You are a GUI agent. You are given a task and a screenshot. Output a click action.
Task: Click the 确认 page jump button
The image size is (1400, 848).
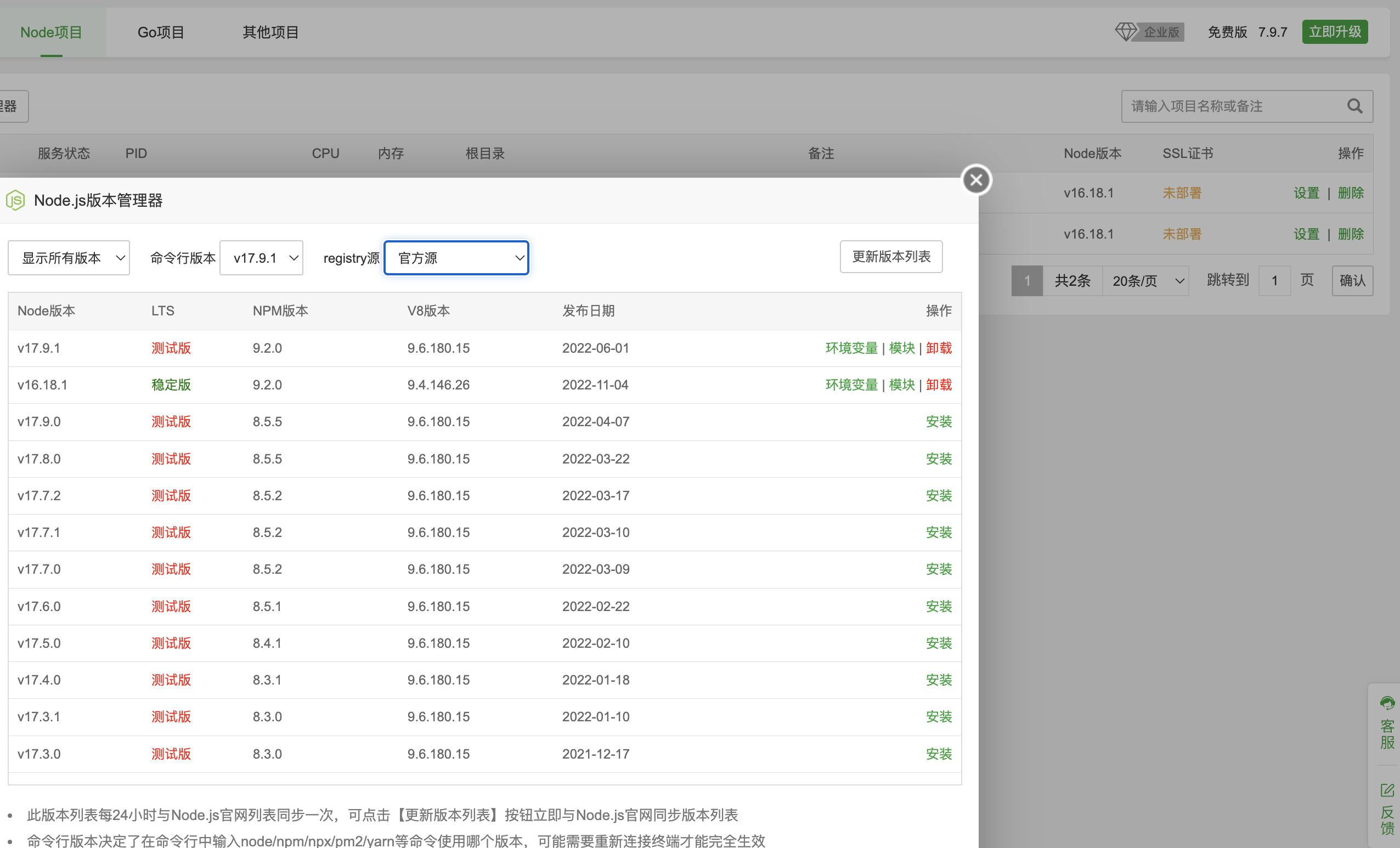[1352, 281]
